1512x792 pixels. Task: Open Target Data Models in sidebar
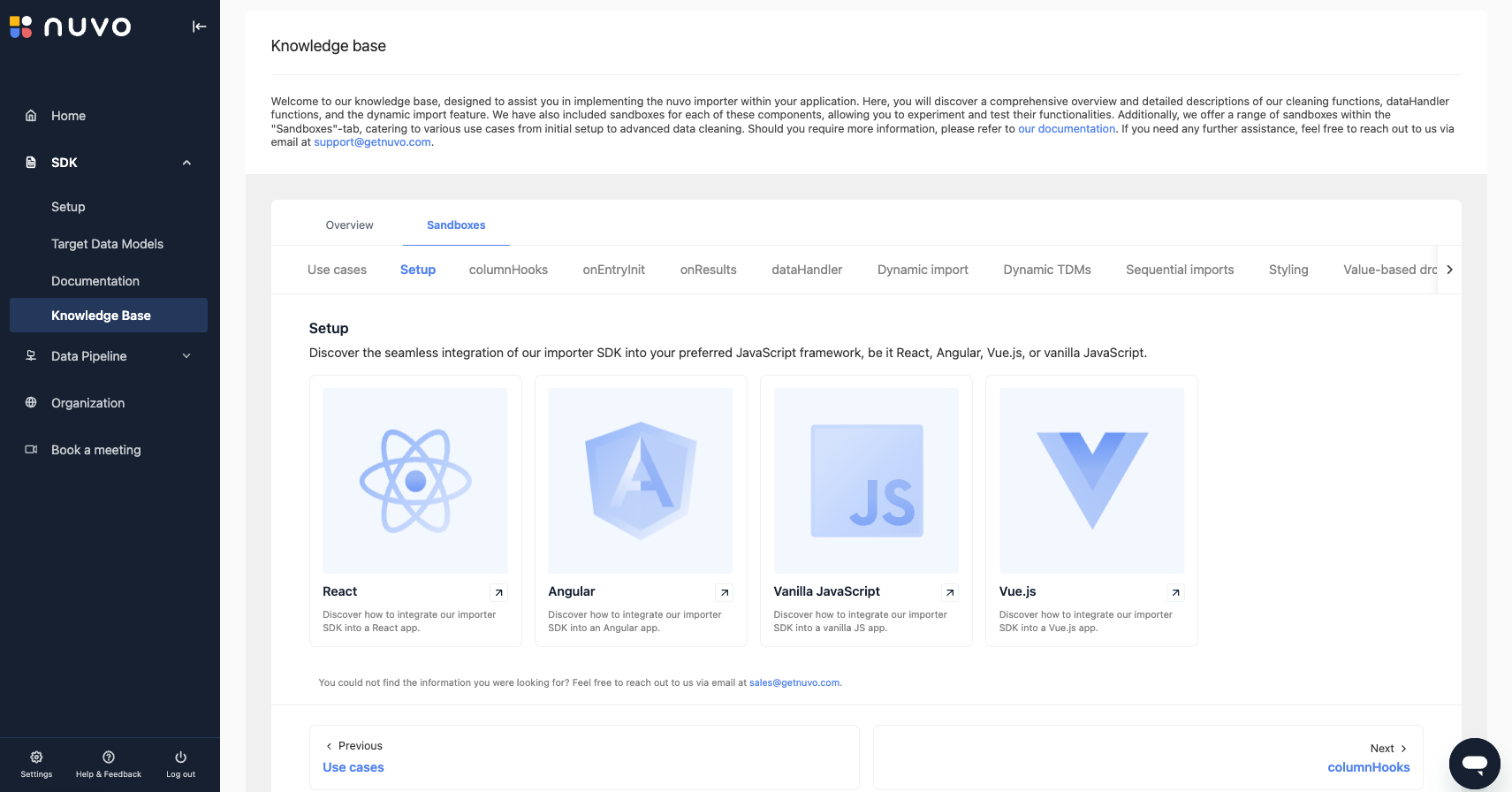pyautogui.click(x=109, y=244)
